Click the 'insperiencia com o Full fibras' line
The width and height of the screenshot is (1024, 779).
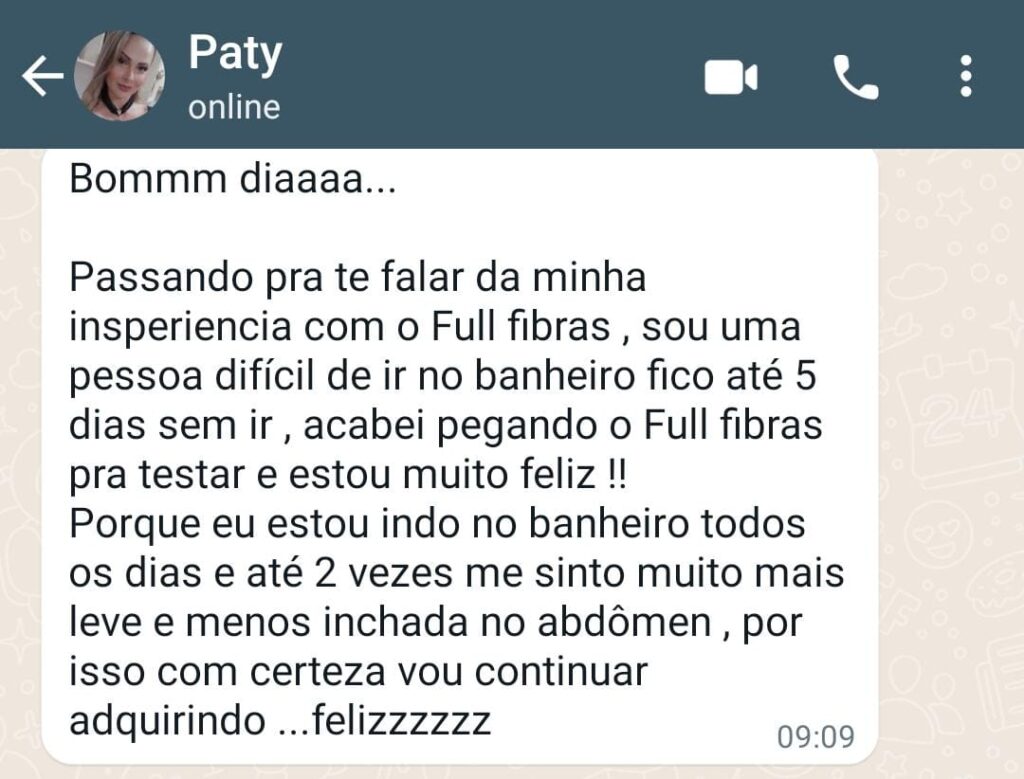click(x=340, y=326)
